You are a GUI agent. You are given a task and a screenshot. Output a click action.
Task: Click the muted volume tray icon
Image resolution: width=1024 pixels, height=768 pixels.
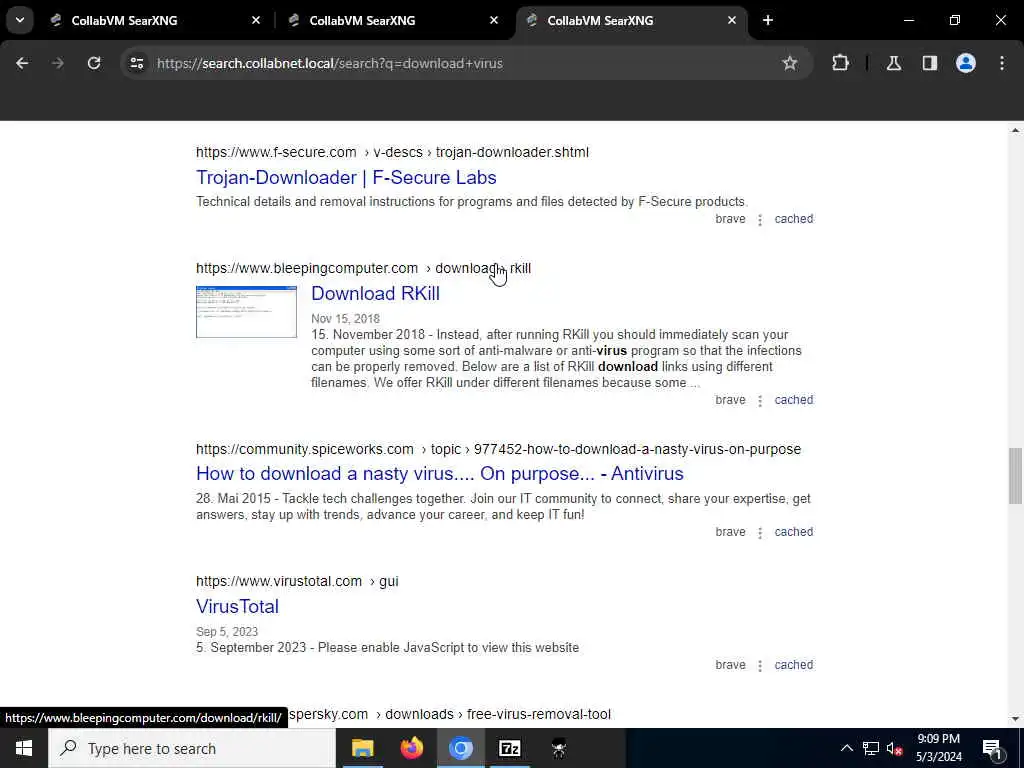pos(894,748)
